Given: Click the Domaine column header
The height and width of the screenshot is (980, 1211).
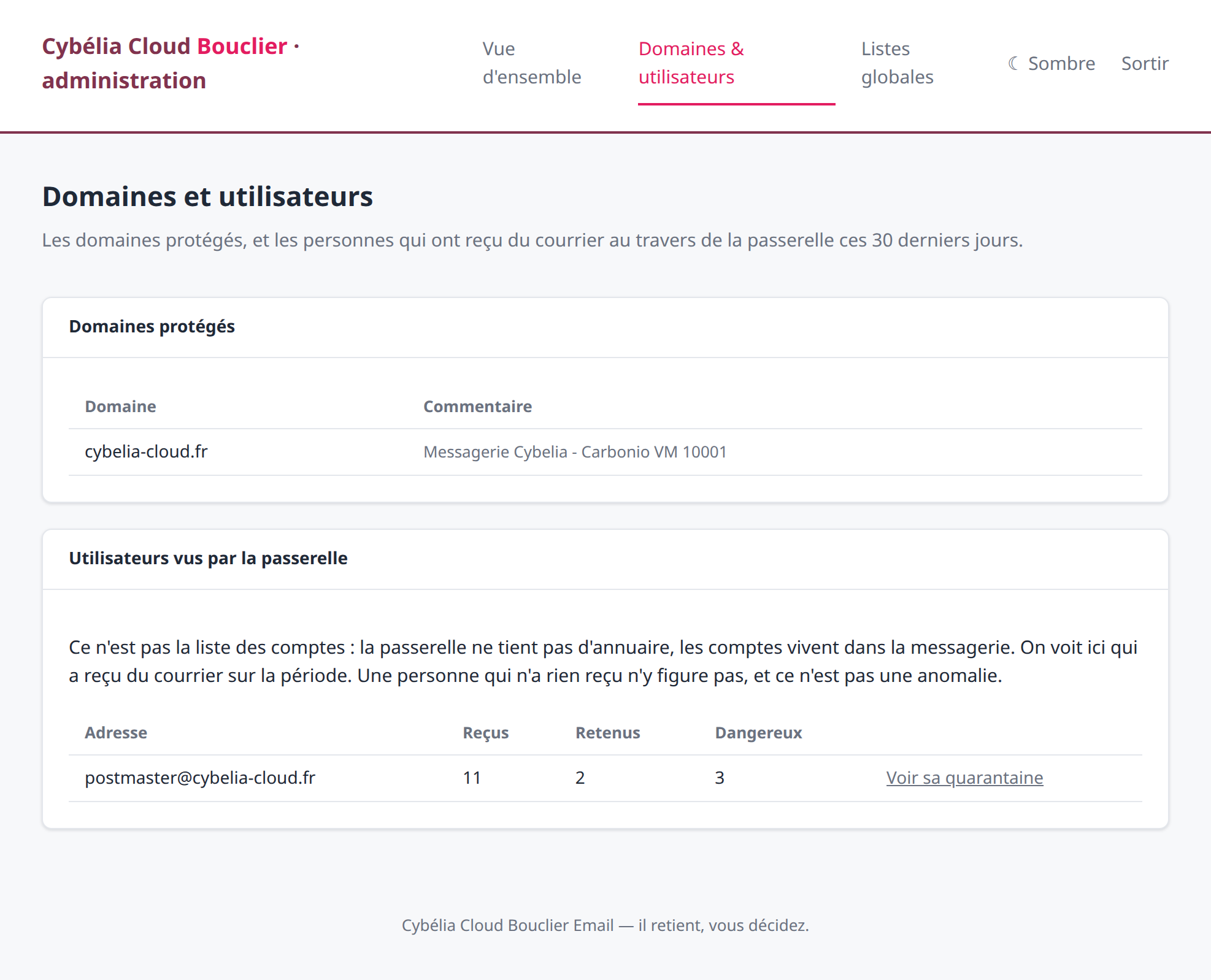Looking at the screenshot, I should (120, 407).
